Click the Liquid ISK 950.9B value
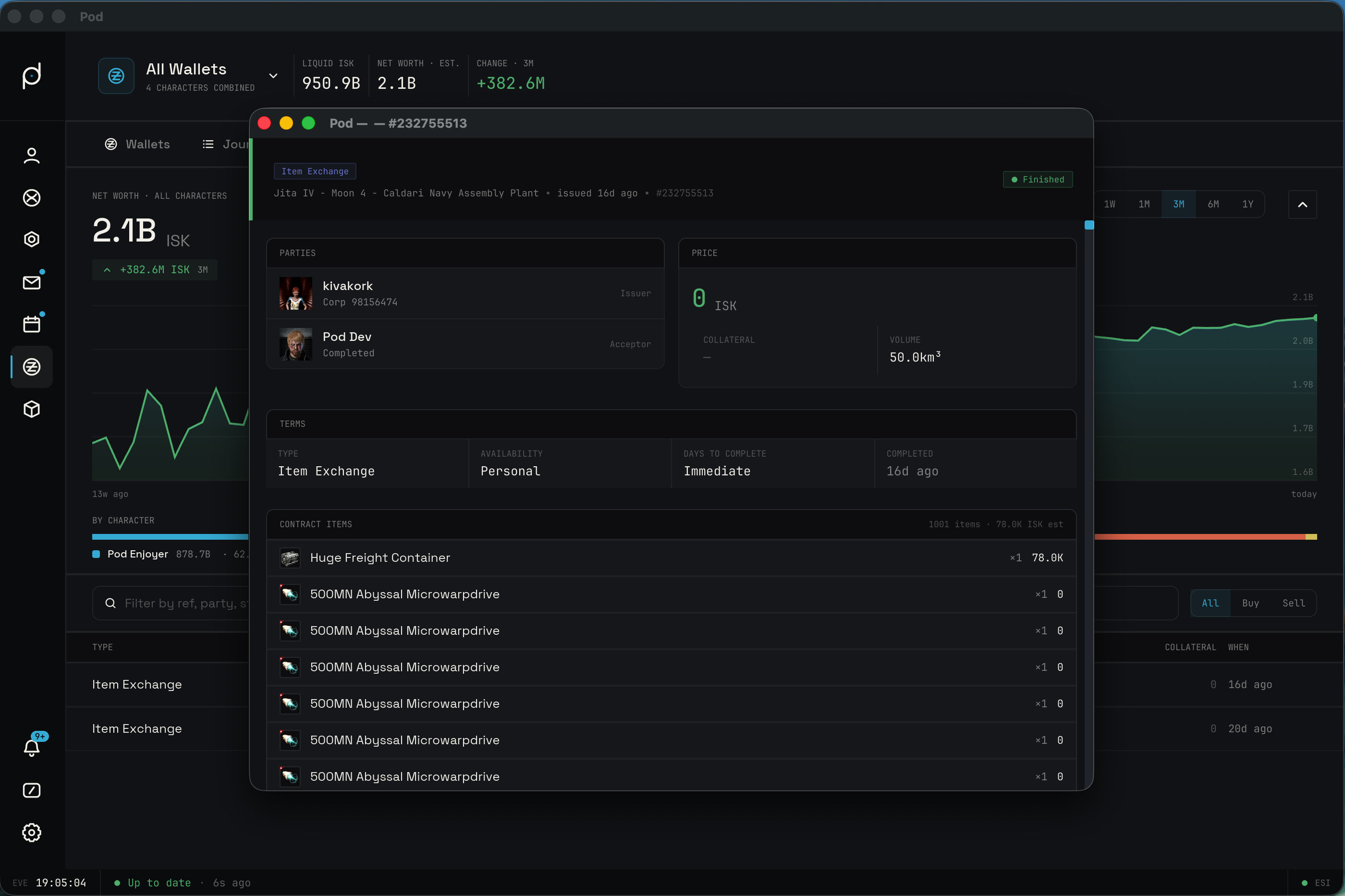Screen dimensions: 1345x896 point(331,84)
